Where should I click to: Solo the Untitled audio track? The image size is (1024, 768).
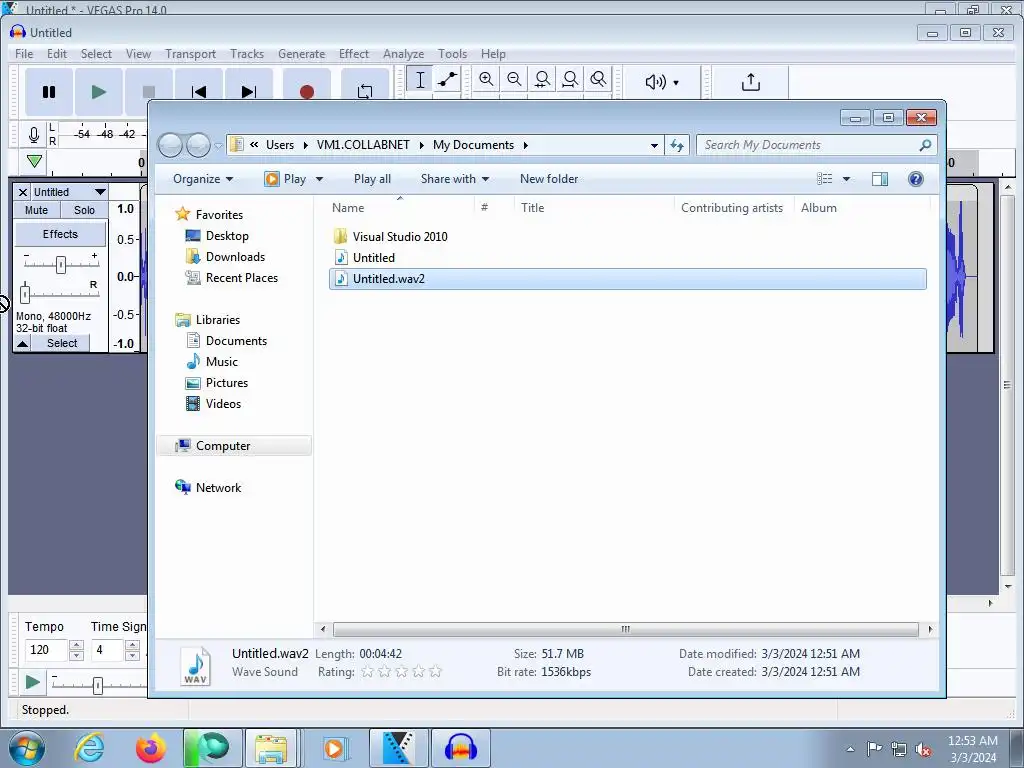tap(84, 210)
